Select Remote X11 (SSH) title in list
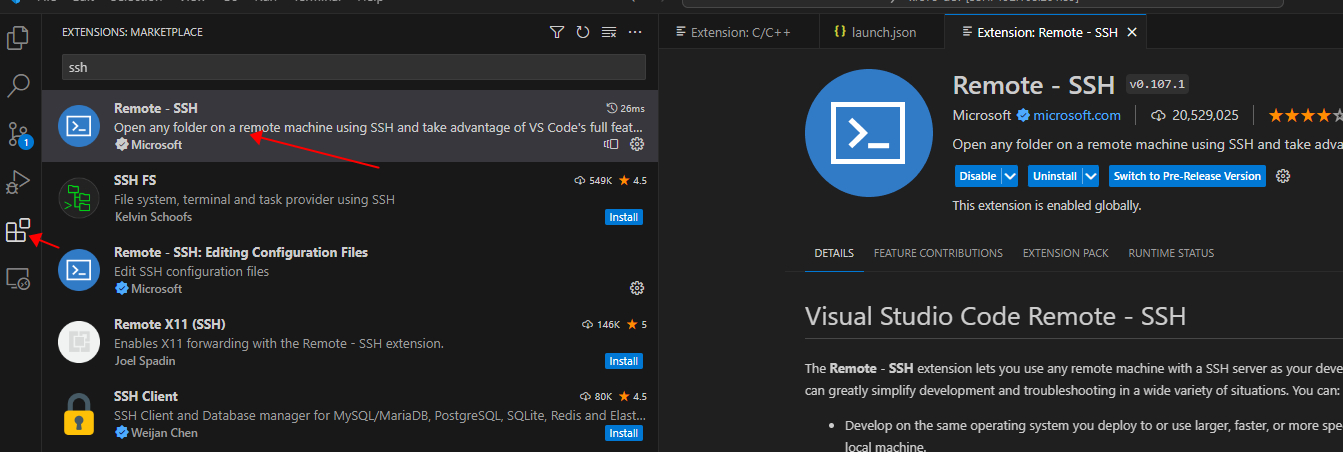Screen dimensions: 1343x452 (x=170, y=324)
